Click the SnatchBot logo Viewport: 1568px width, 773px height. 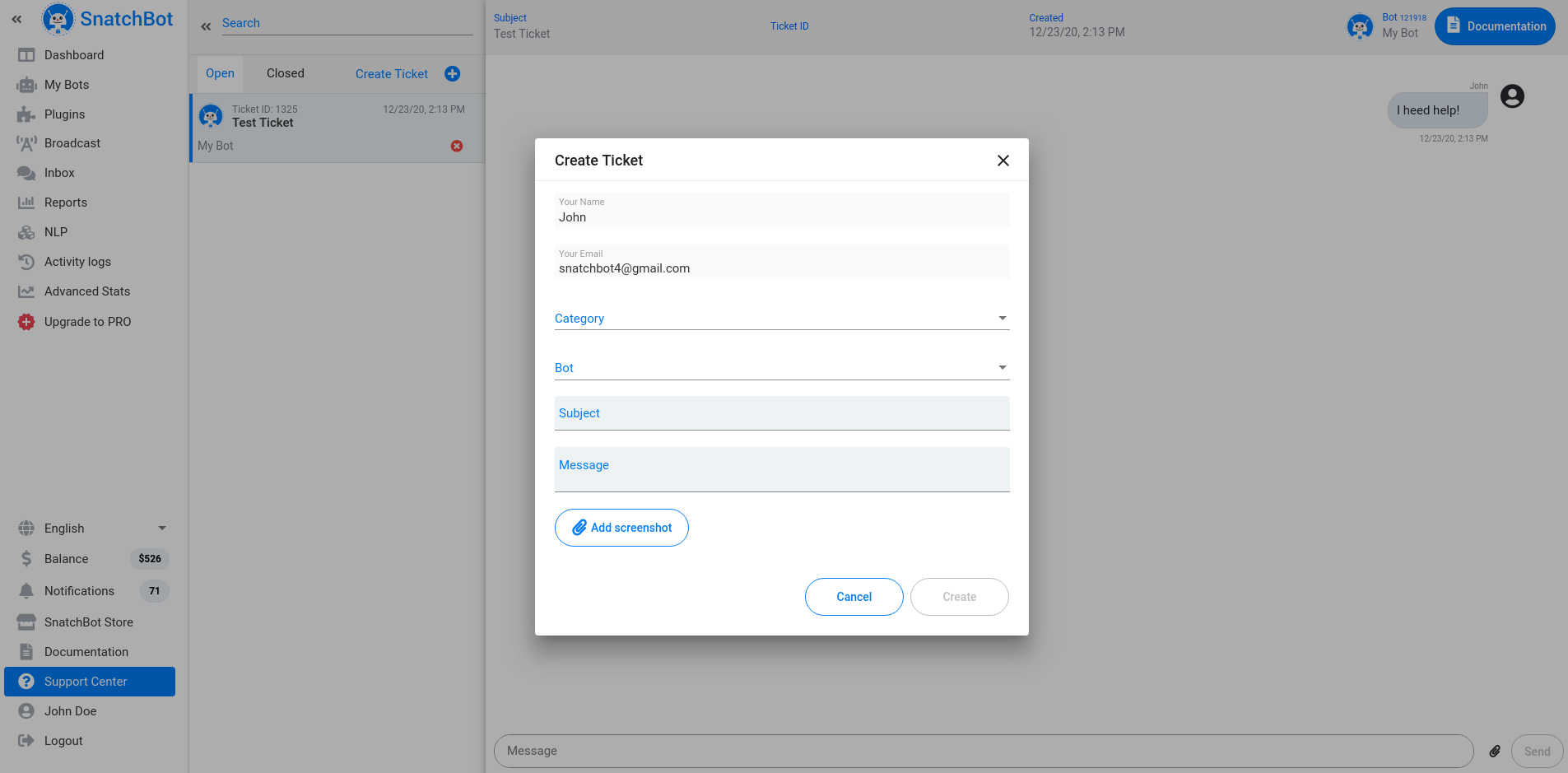point(108,19)
